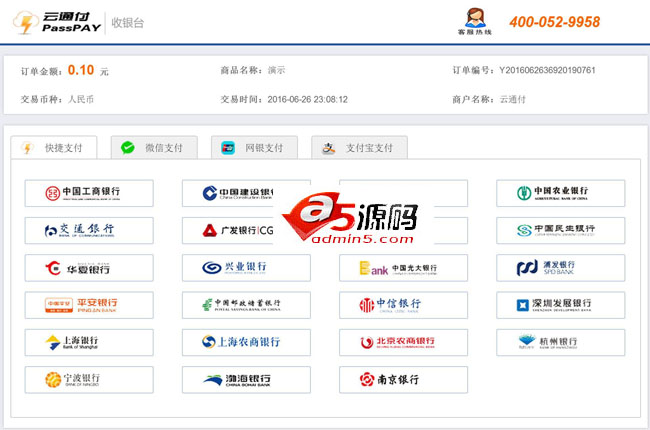650x430 pixels.
Task: Pick 北京农商银行 bank option
Action: coord(403,343)
